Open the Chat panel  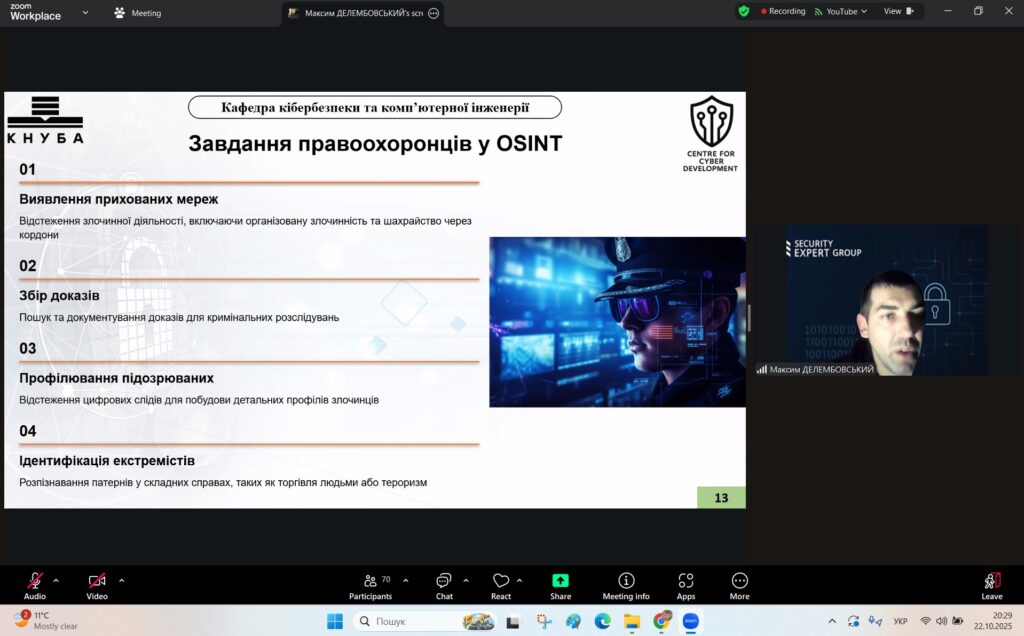[444, 584]
